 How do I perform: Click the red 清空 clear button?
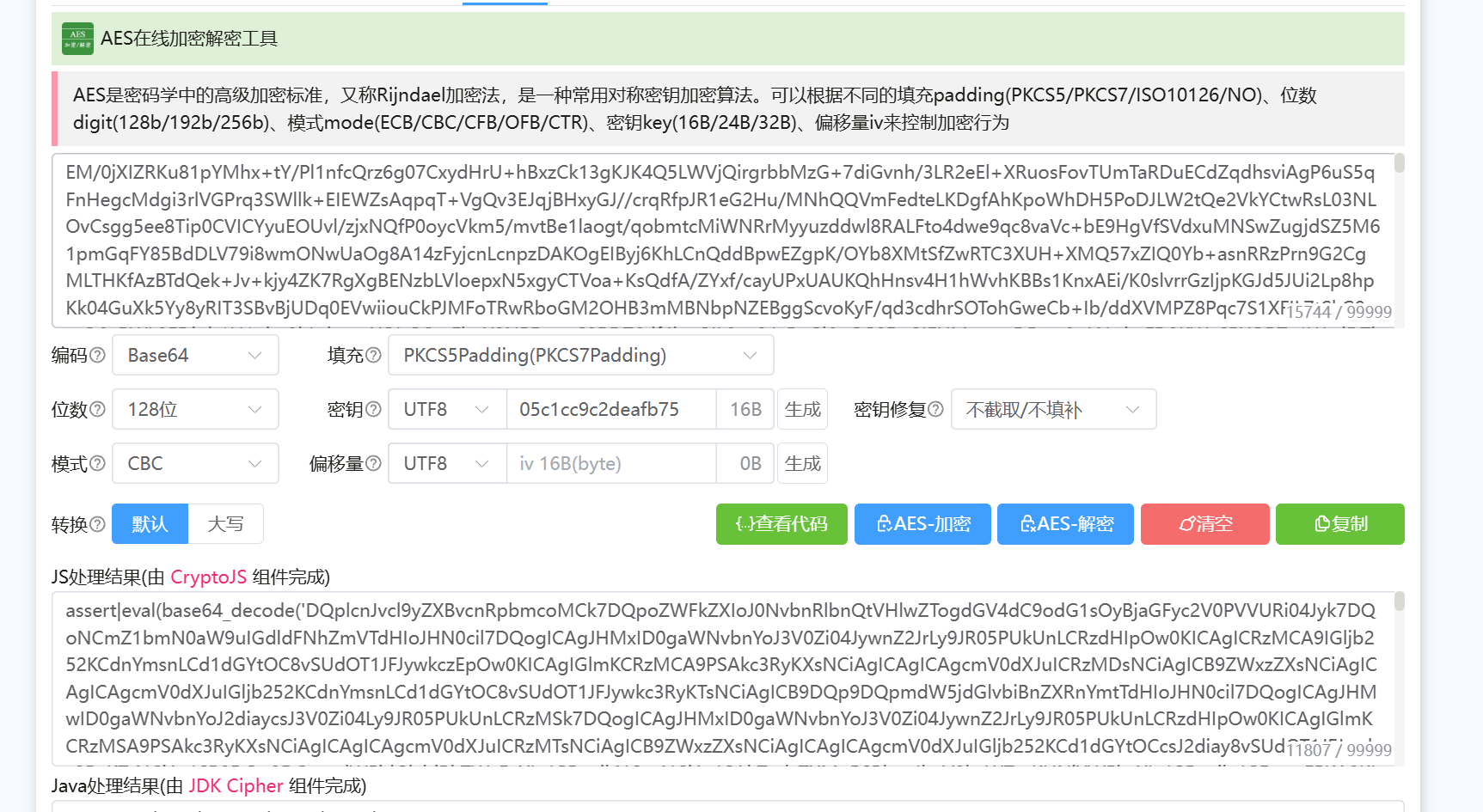pos(1204,524)
